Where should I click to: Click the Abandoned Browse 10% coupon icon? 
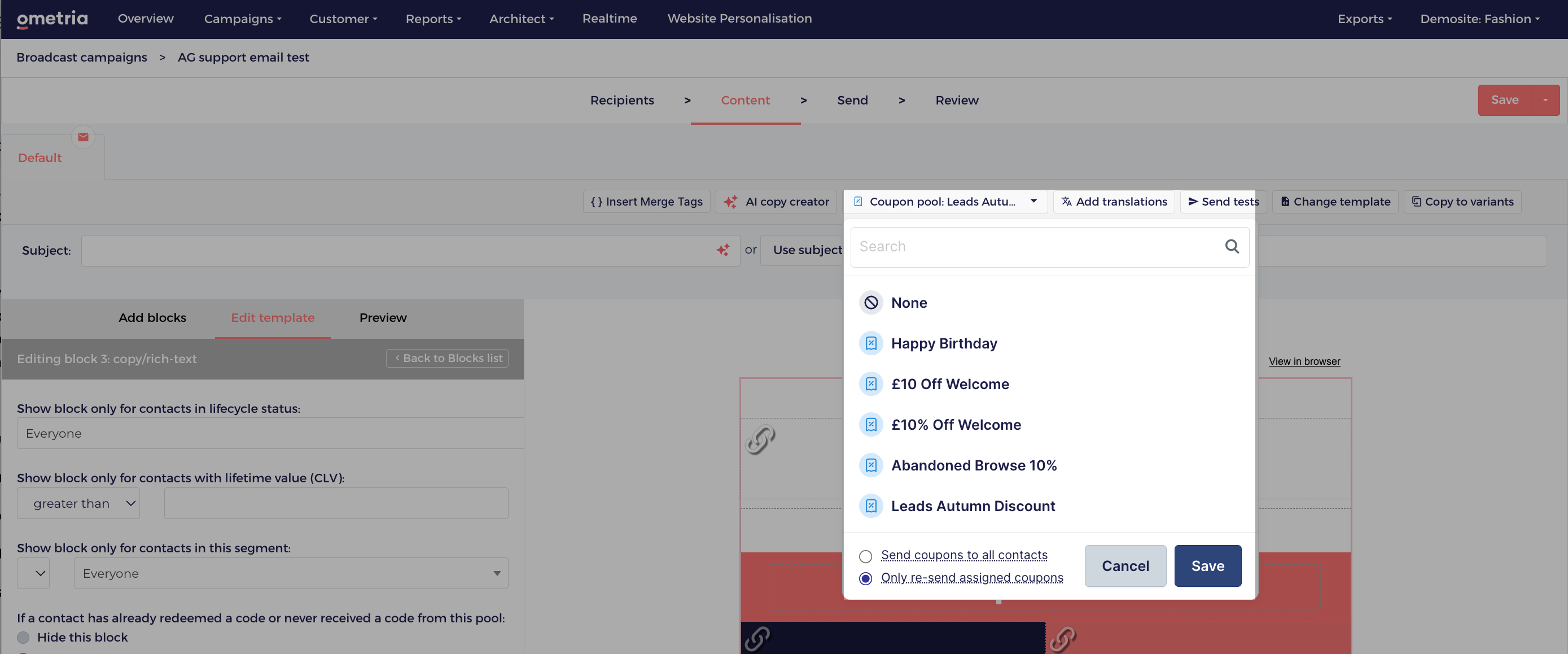[x=871, y=465]
